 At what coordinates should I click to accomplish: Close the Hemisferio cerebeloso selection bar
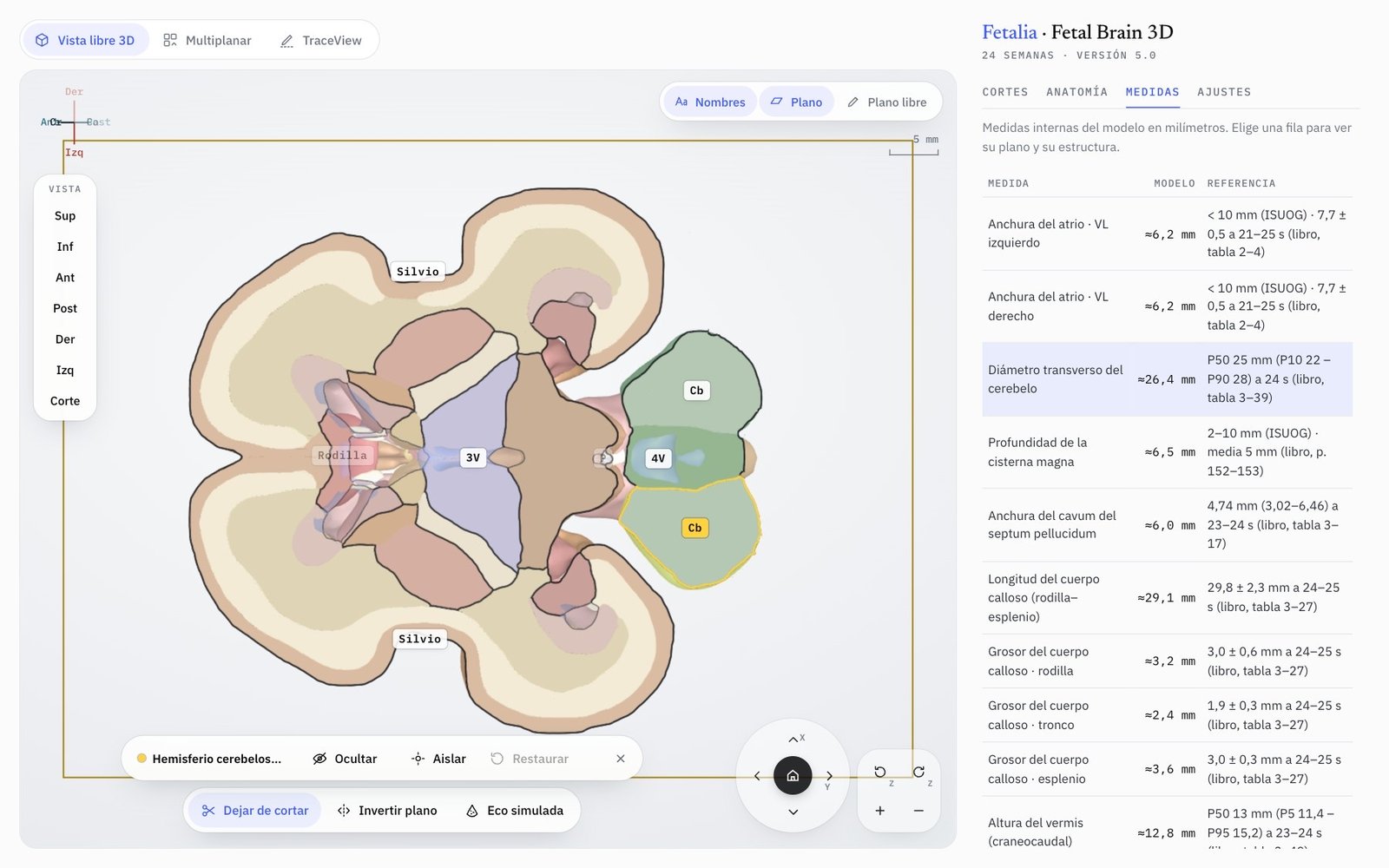coord(621,759)
